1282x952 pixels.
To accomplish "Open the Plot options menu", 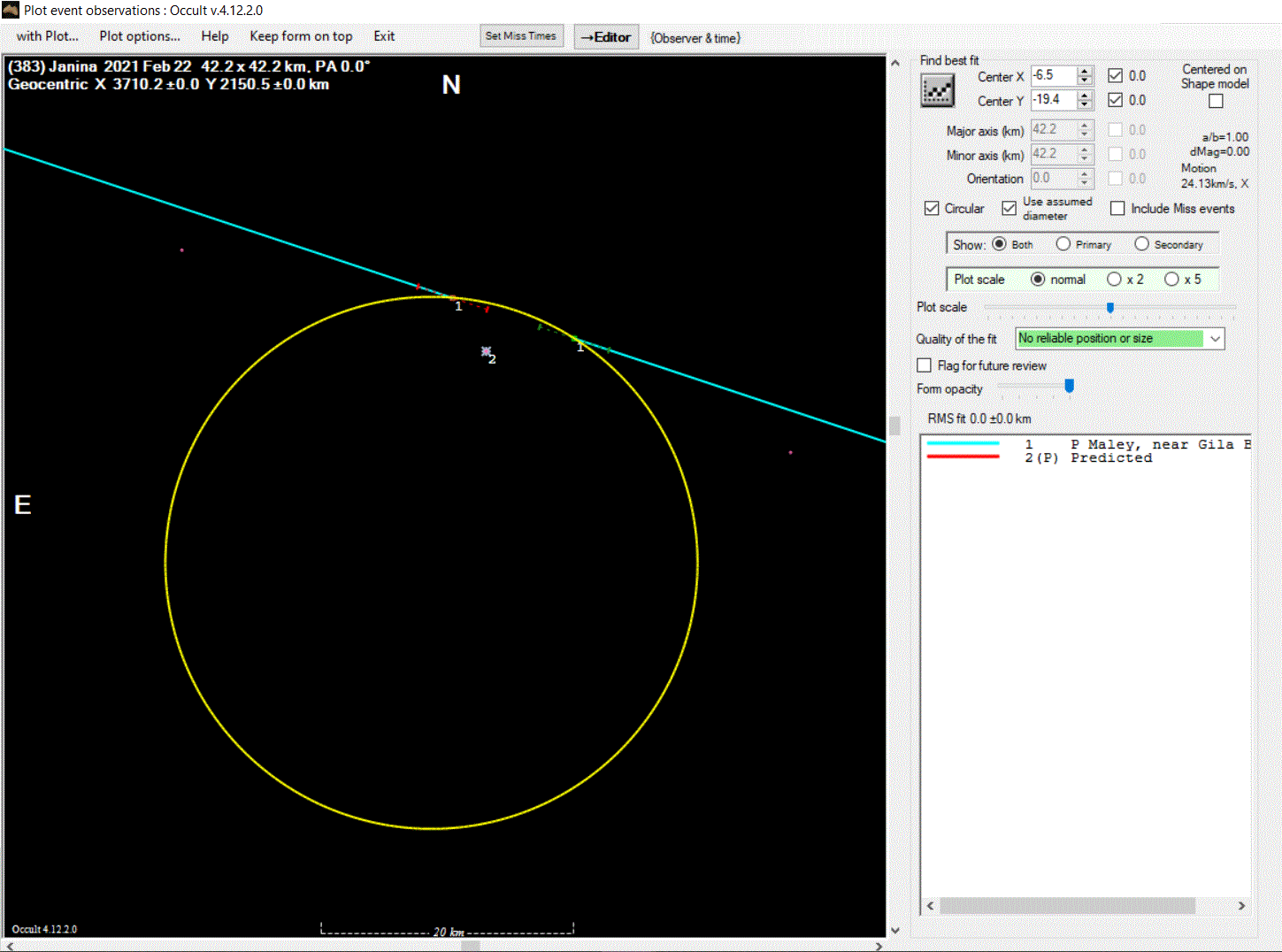I will [139, 36].
